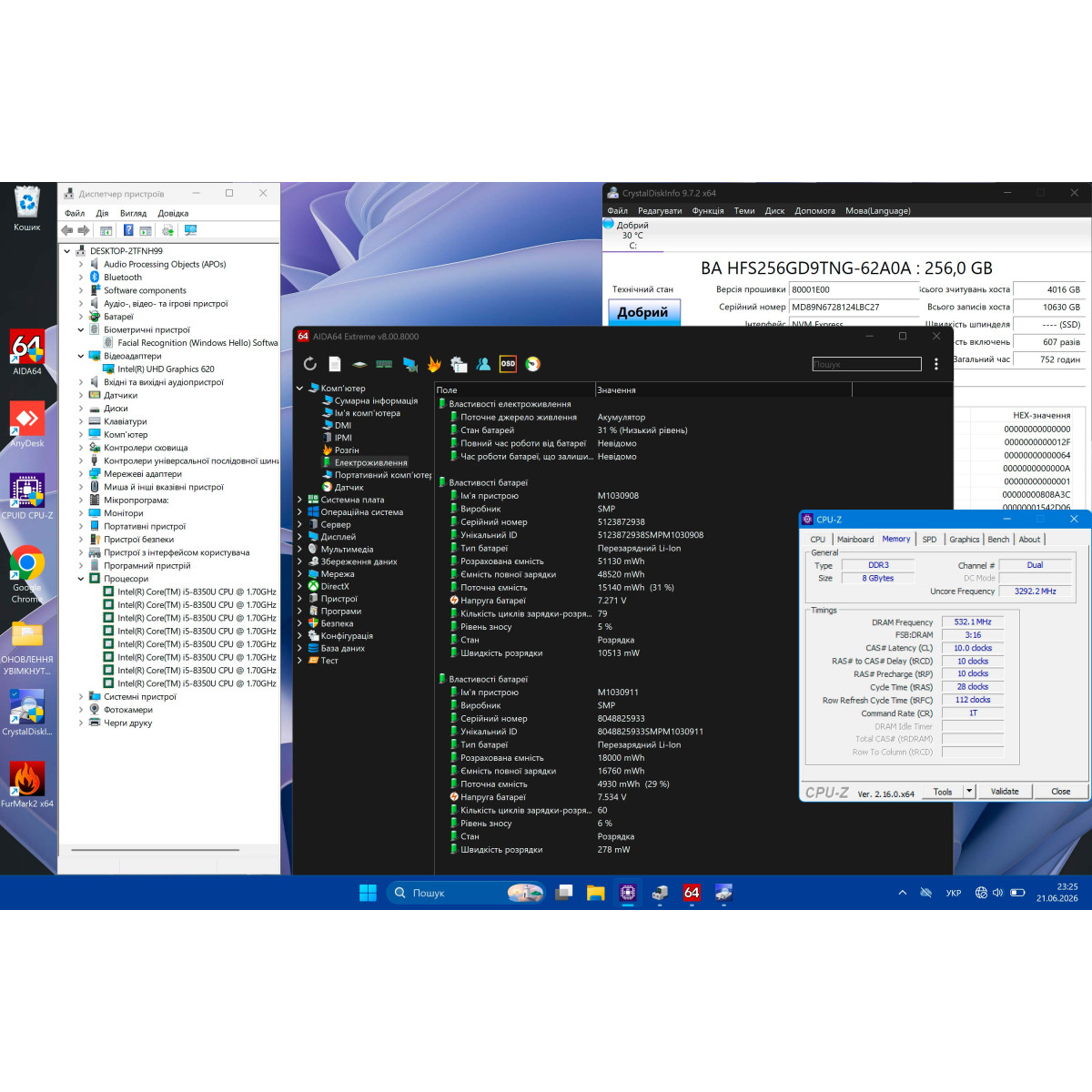Click Device Manager blue help icon
1092x1092 pixels.
pyautogui.click(x=128, y=230)
